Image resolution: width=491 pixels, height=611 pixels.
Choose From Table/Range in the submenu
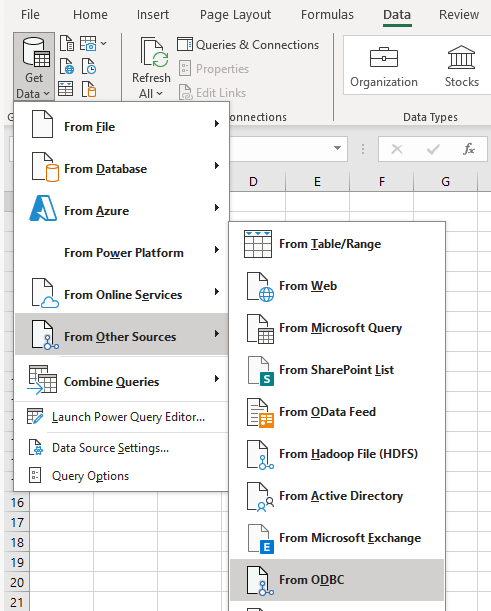[337, 244]
